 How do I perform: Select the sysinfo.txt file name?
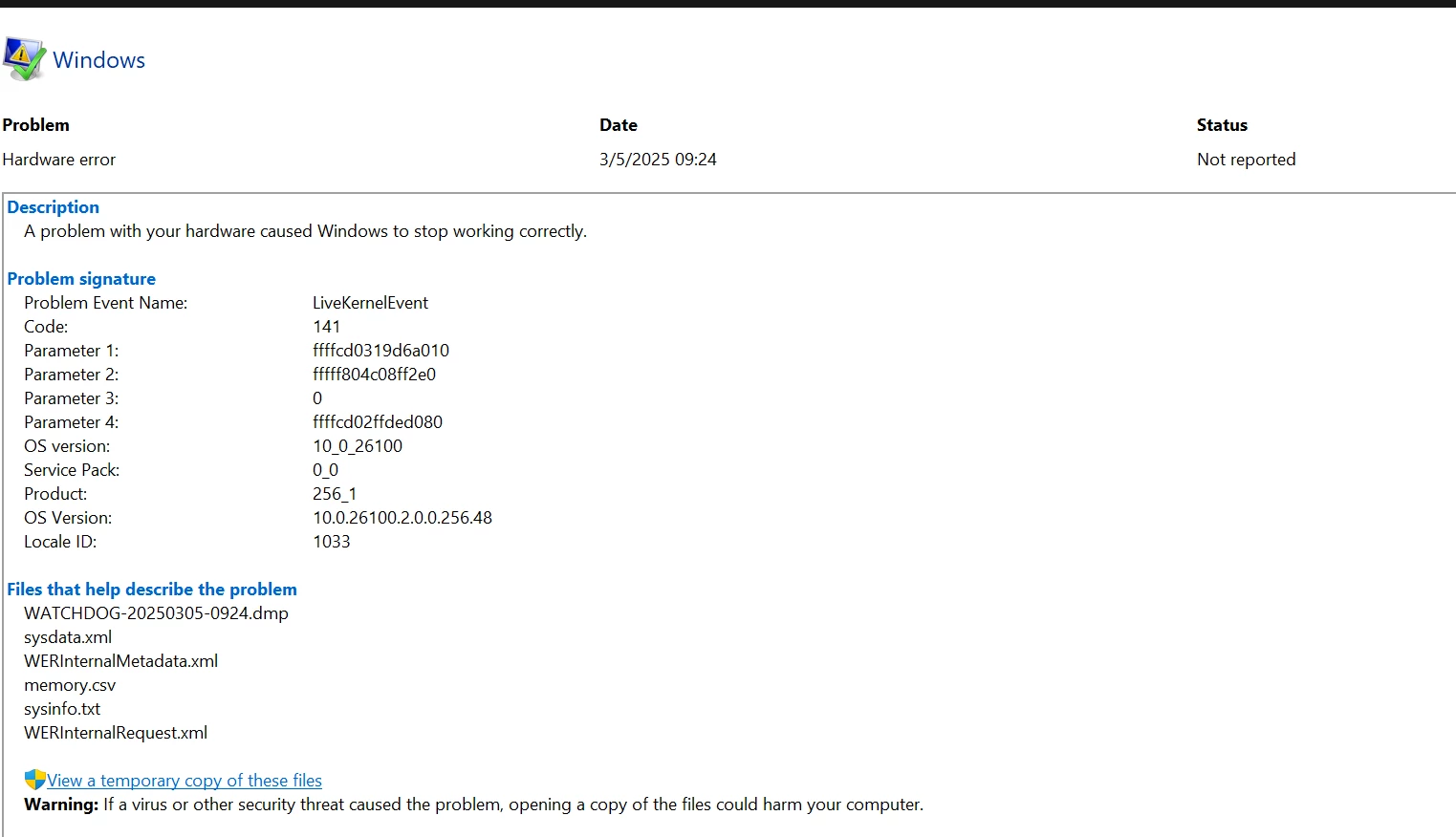click(62, 709)
